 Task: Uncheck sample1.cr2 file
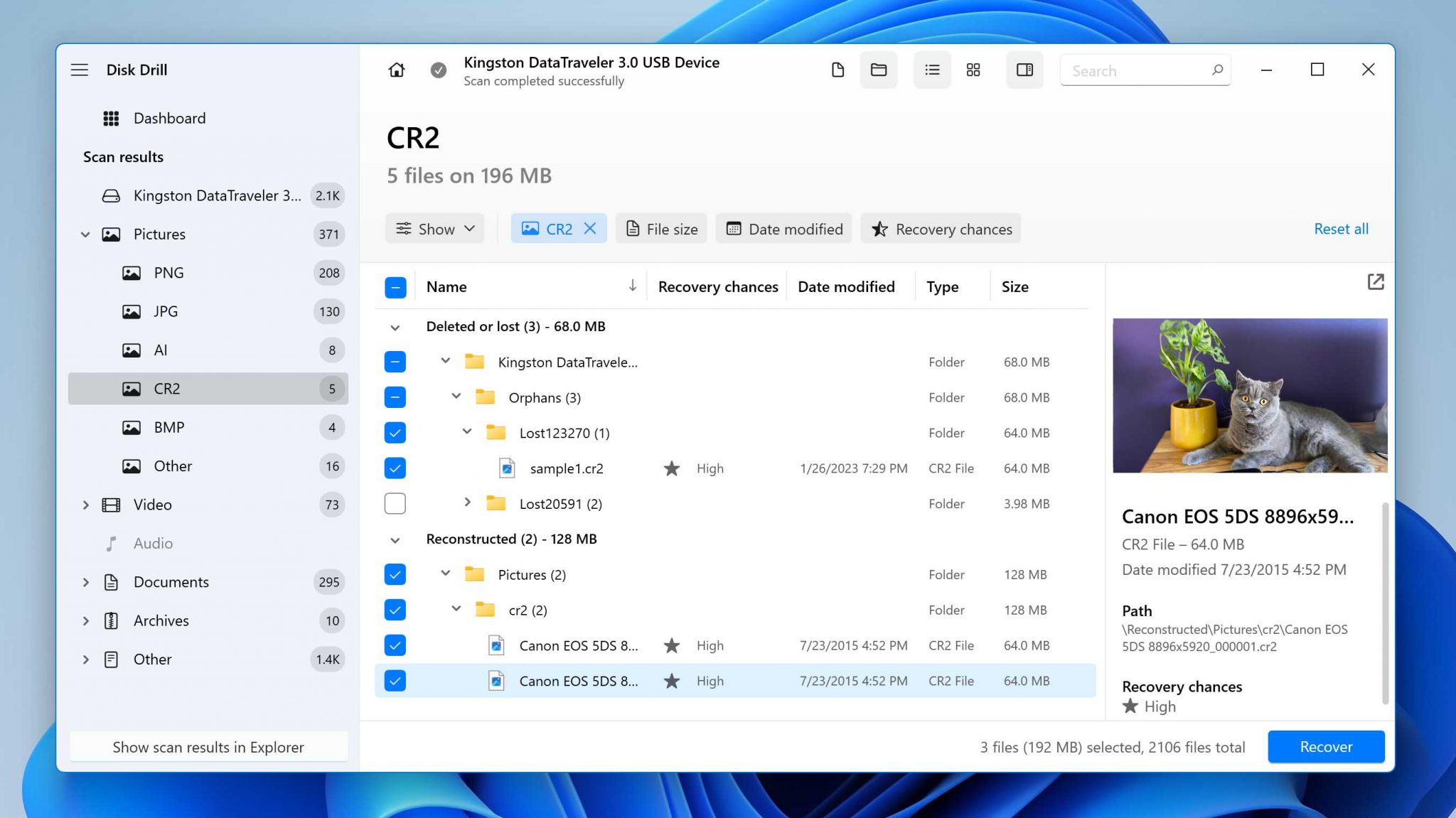click(x=395, y=468)
